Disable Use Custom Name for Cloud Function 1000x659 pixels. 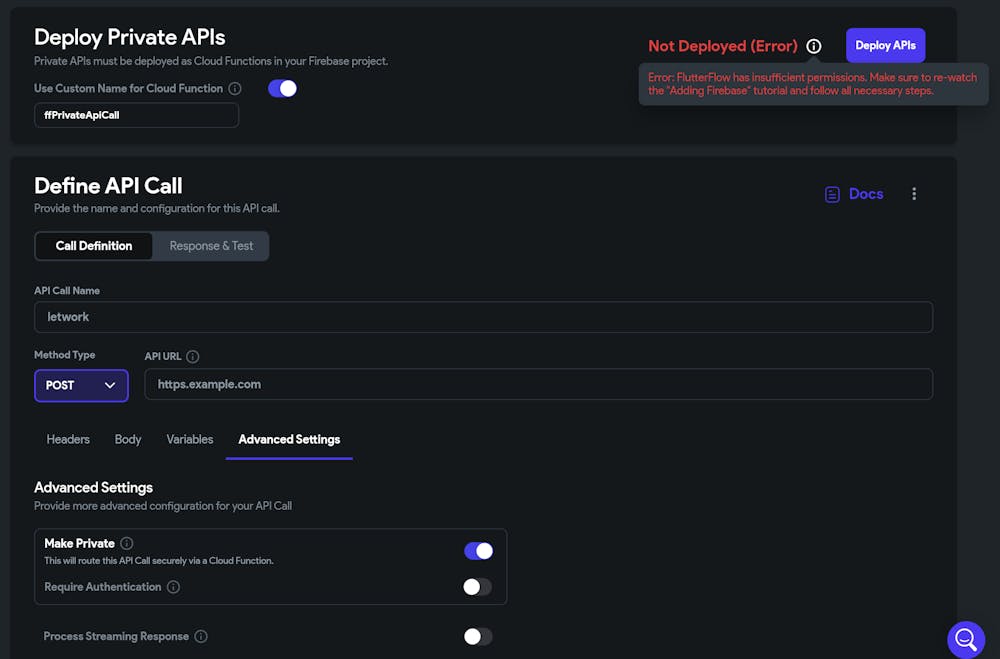[x=283, y=89]
